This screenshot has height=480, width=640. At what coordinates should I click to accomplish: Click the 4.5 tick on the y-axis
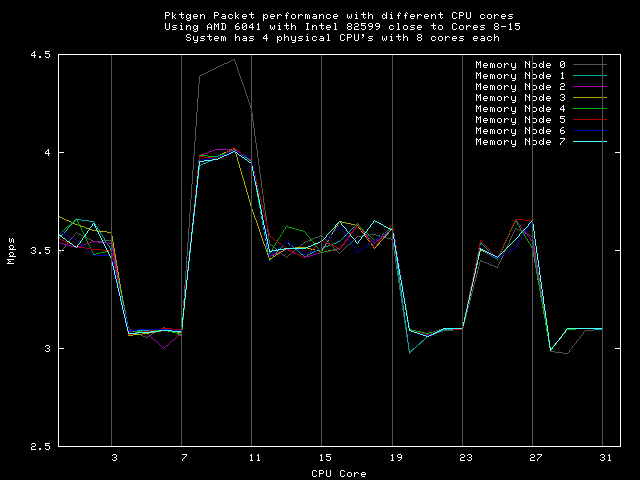[39, 55]
